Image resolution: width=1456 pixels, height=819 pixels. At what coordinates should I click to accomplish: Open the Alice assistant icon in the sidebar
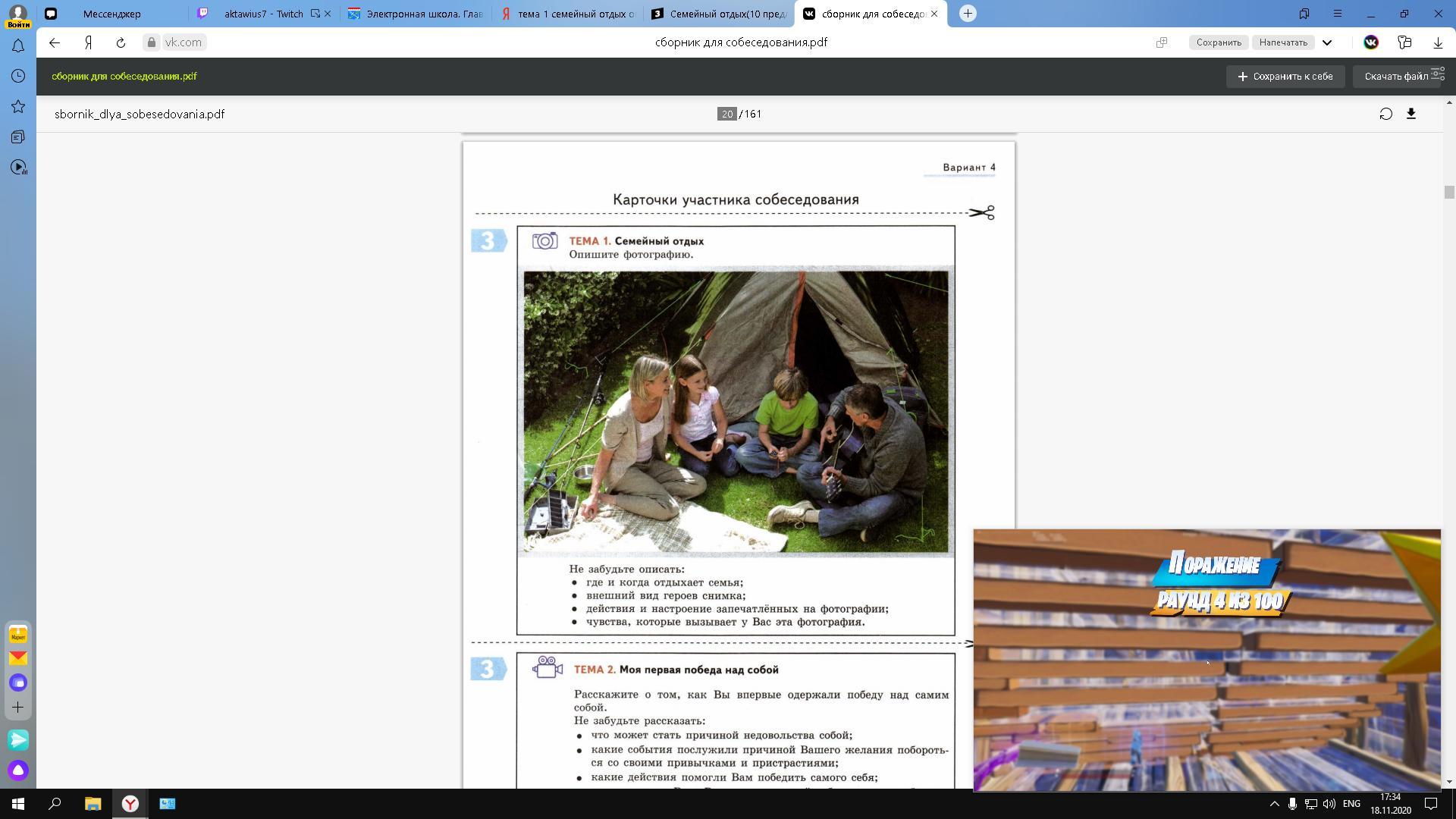[18, 770]
